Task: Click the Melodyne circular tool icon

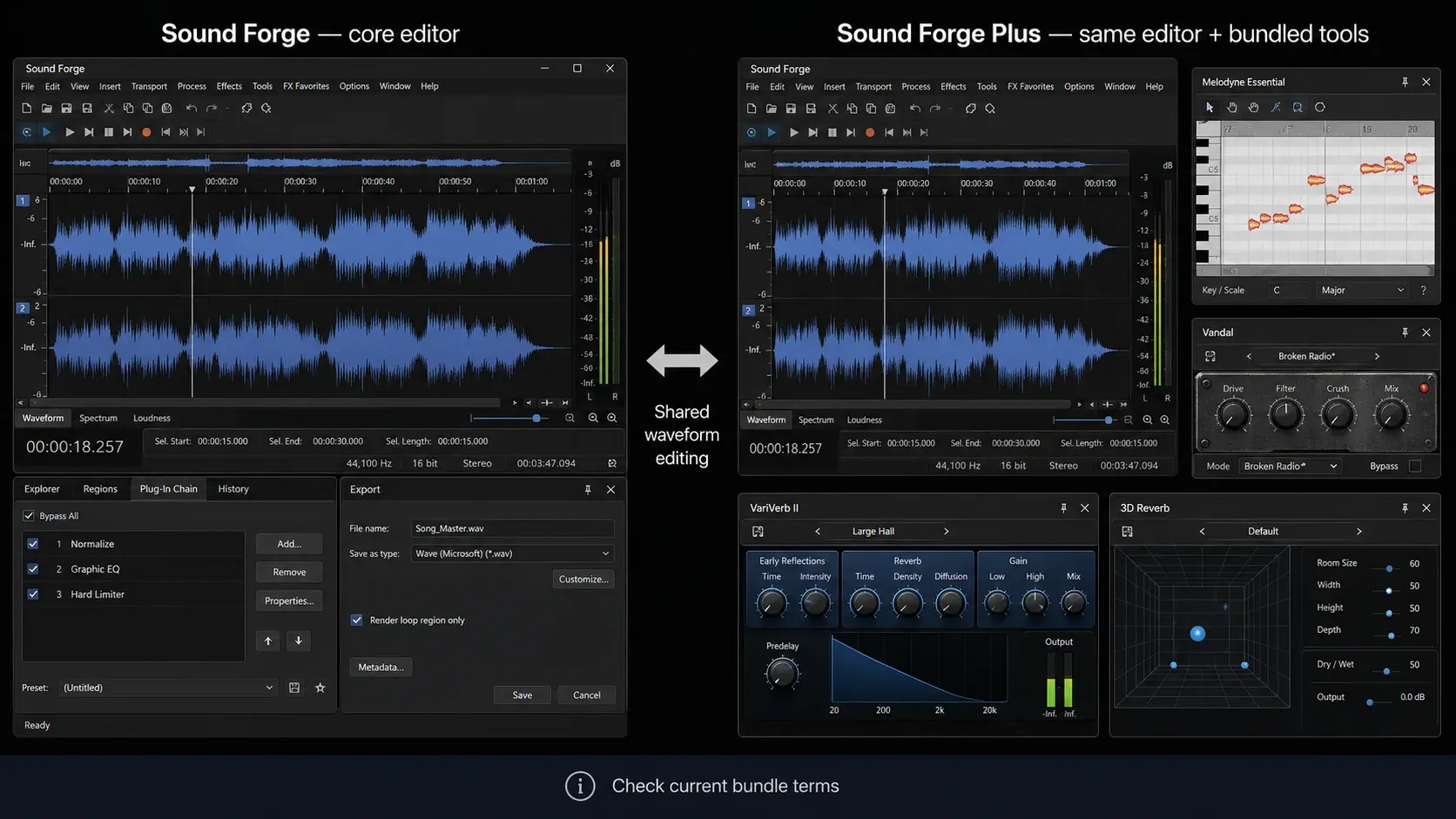Action: coord(1320,108)
